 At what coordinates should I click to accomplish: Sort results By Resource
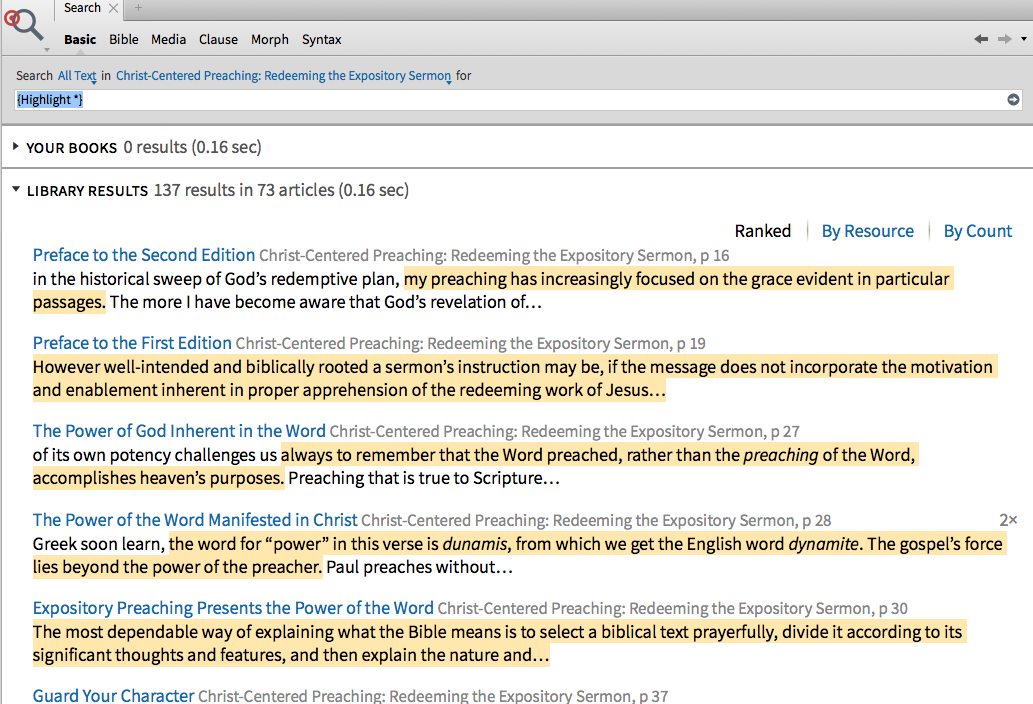point(868,231)
